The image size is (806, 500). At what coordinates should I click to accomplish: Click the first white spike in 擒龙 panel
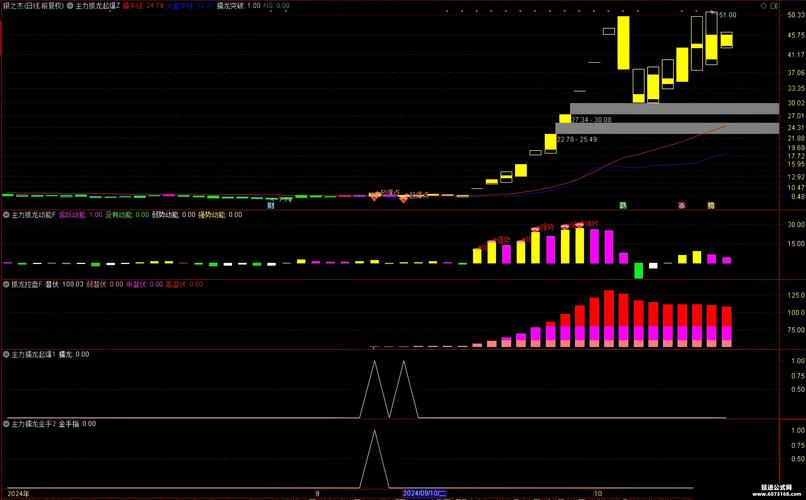374,389
